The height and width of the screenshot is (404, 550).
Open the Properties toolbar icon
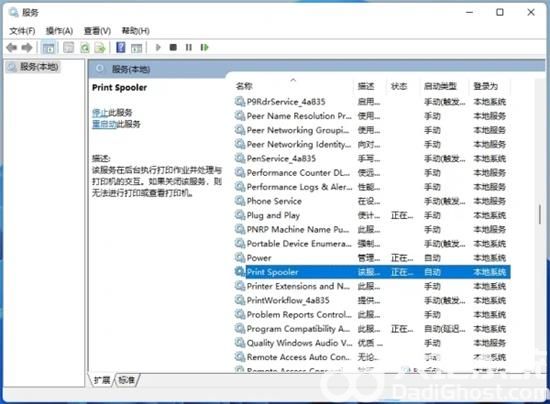click(x=69, y=47)
